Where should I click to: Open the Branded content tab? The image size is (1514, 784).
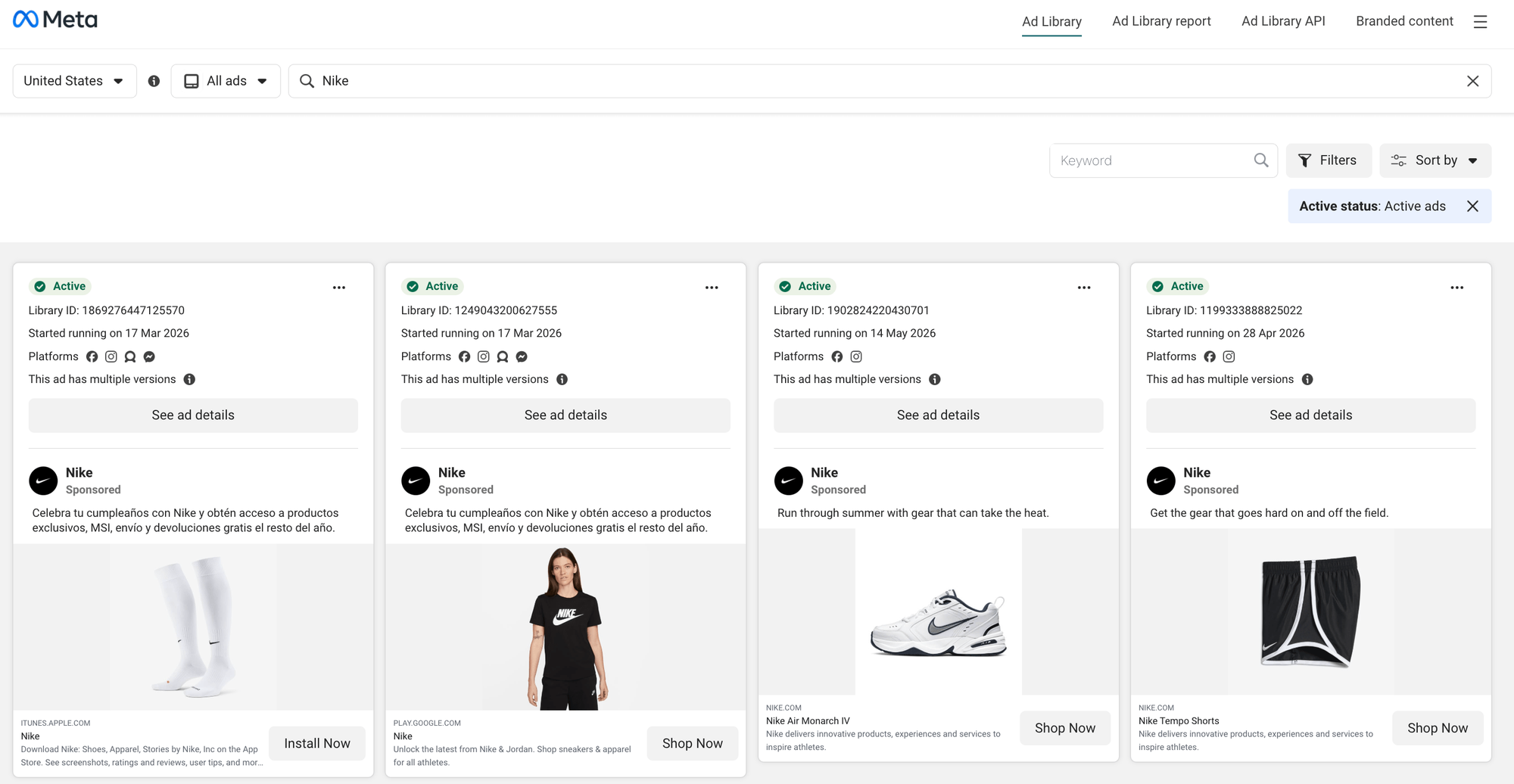coord(1404,21)
